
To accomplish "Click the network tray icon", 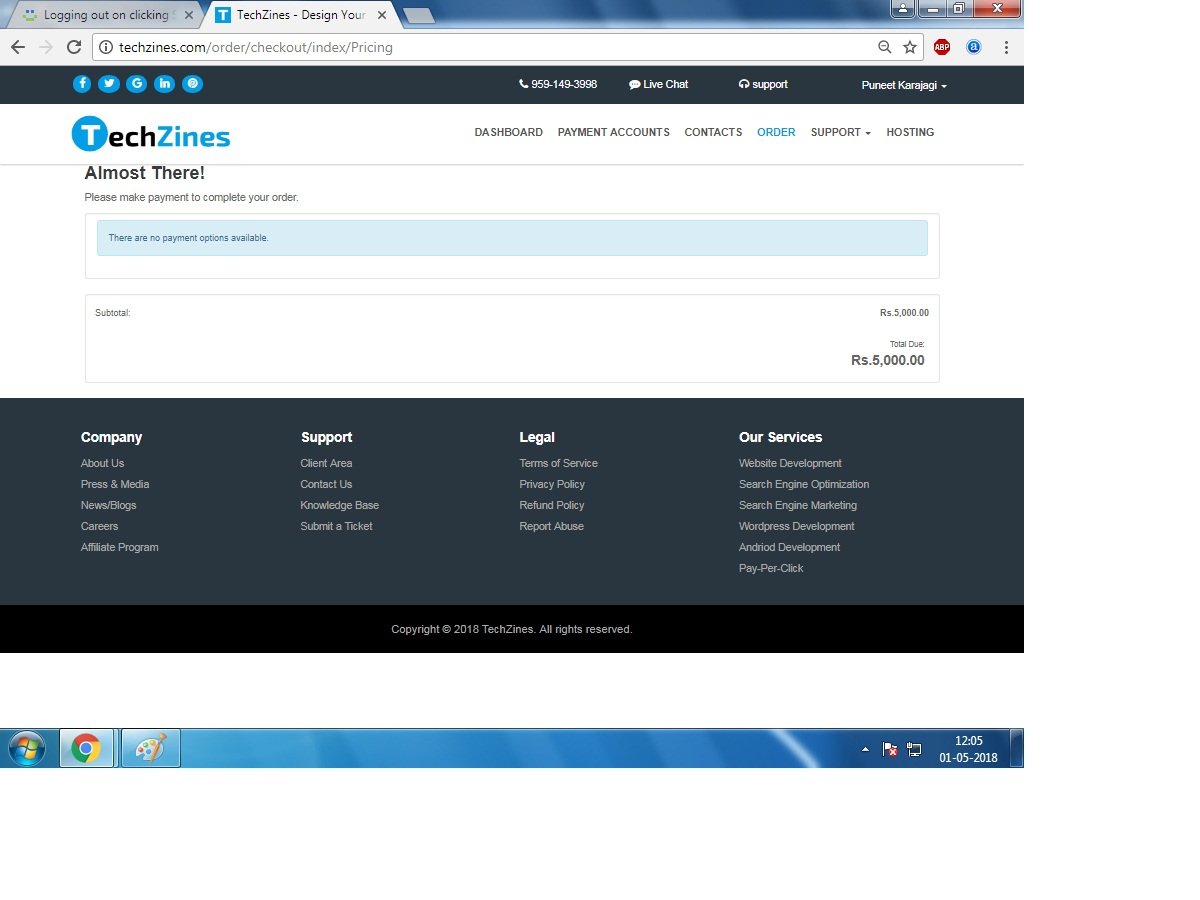I will pos(914,749).
